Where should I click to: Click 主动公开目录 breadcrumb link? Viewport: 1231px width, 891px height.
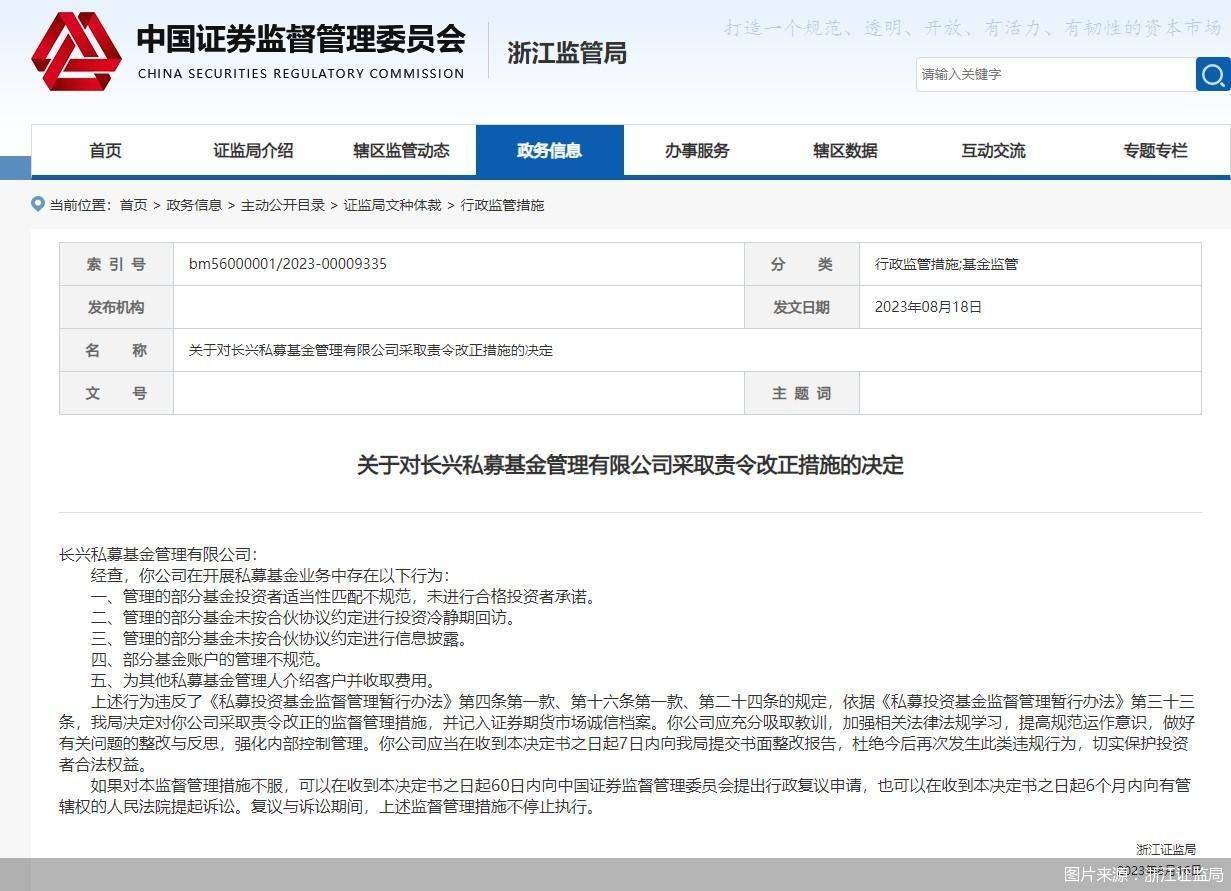283,205
